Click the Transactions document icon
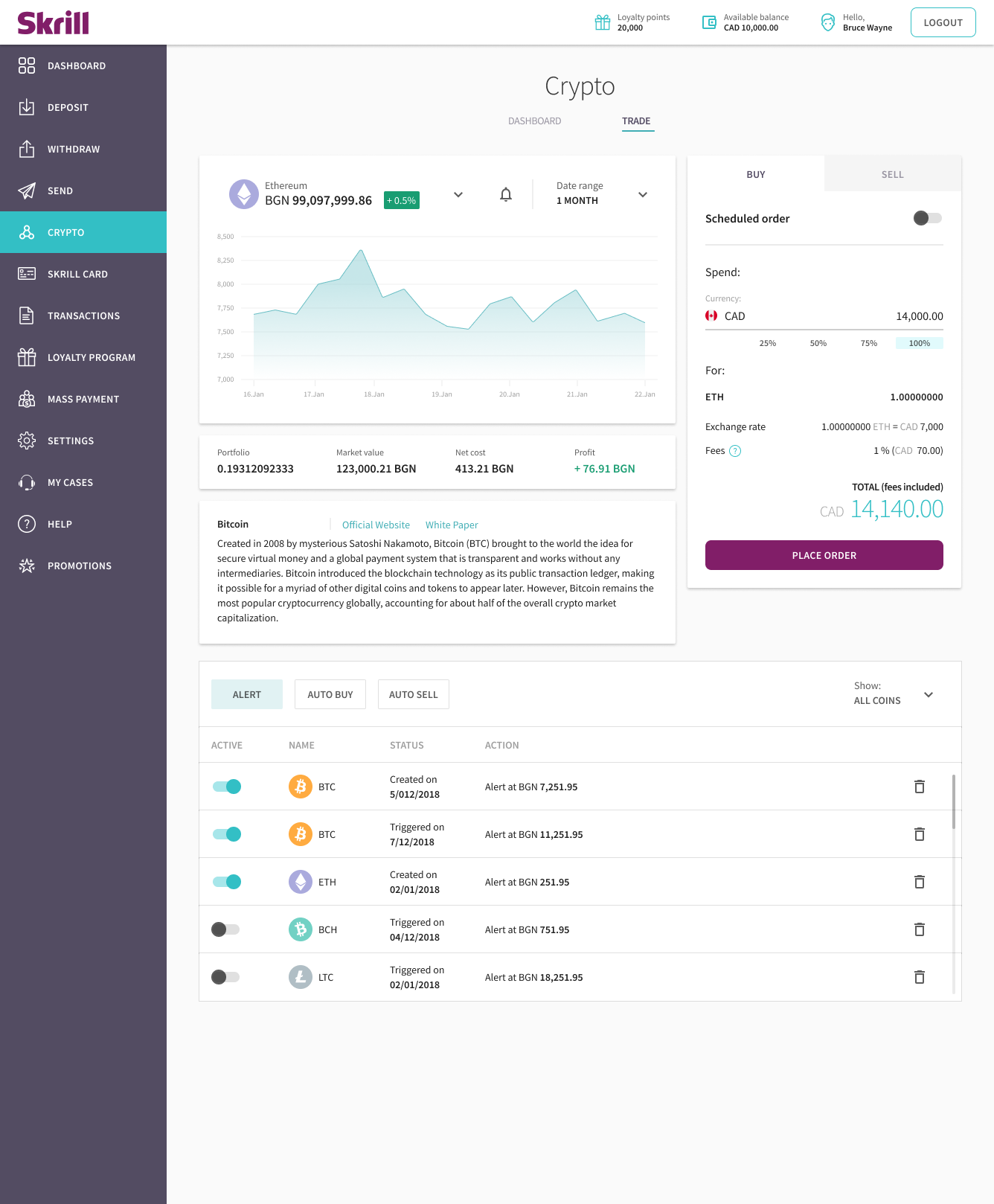994x1204 pixels. click(x=27, y=316)
